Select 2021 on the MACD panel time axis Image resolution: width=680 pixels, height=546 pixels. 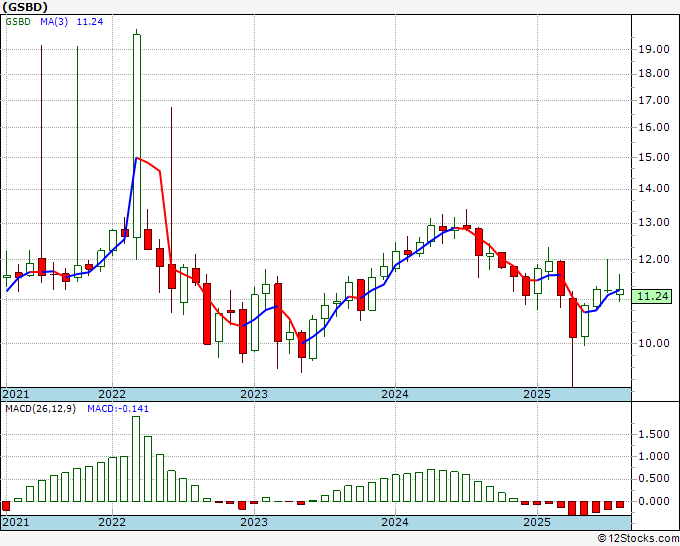pos(16,522)
